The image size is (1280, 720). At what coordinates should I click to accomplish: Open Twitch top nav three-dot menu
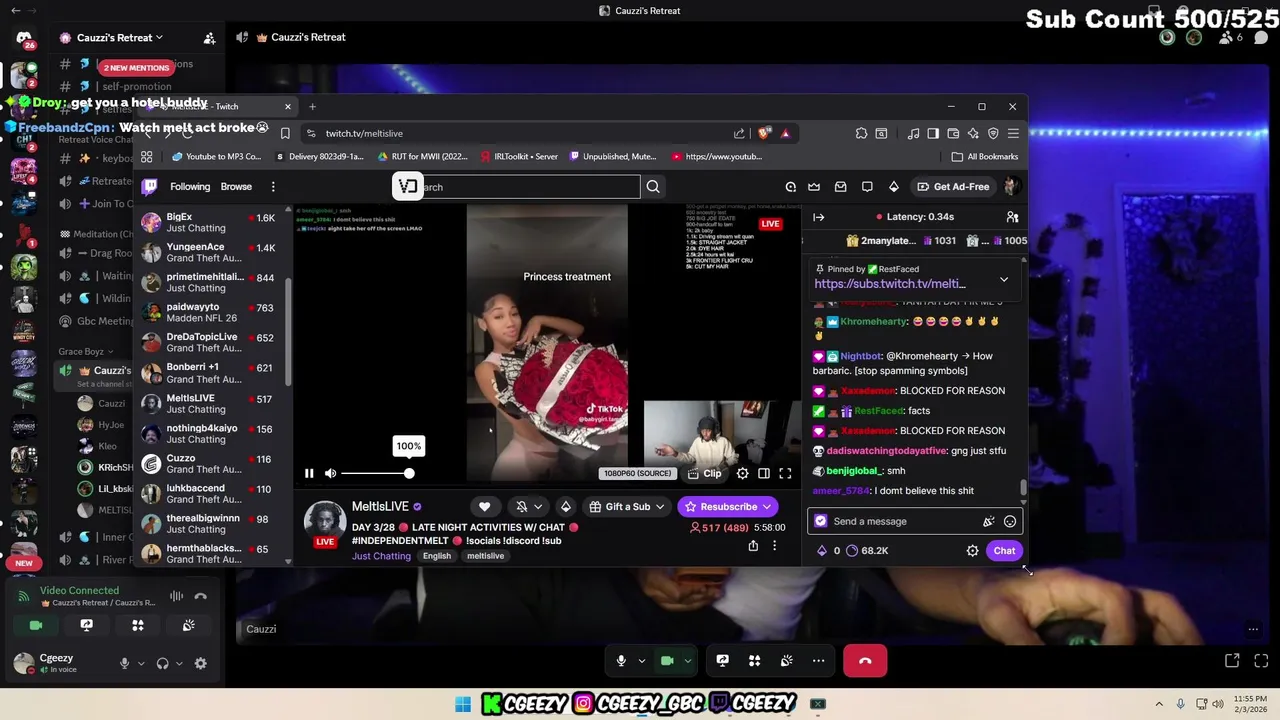point(273,187)
